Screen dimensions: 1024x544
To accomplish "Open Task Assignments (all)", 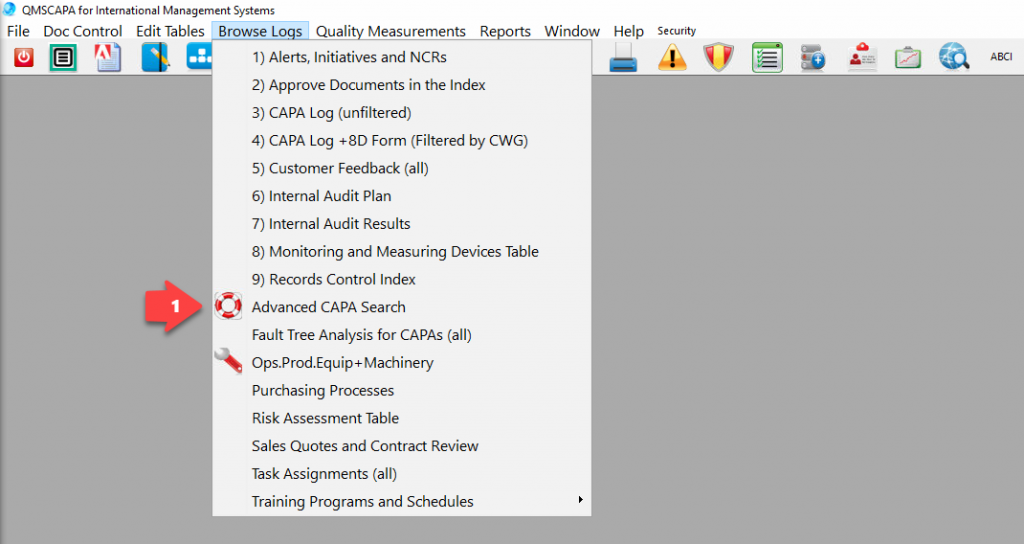I will [x=402, y=473].
